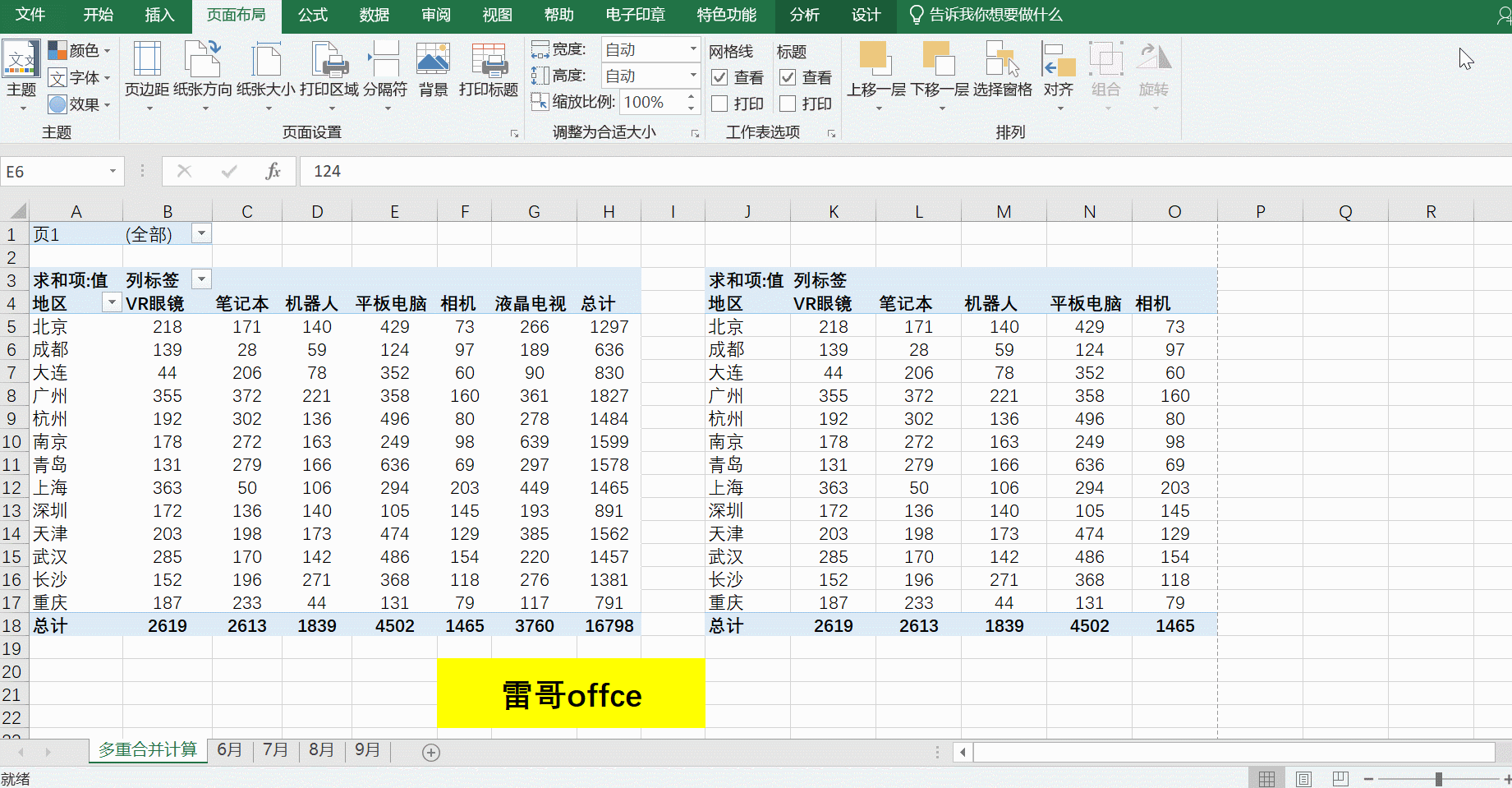The height and width of the screenshot is (788, 1512).
Task: Click the 字体 theme fonts button
Action: tap(80, 78)
